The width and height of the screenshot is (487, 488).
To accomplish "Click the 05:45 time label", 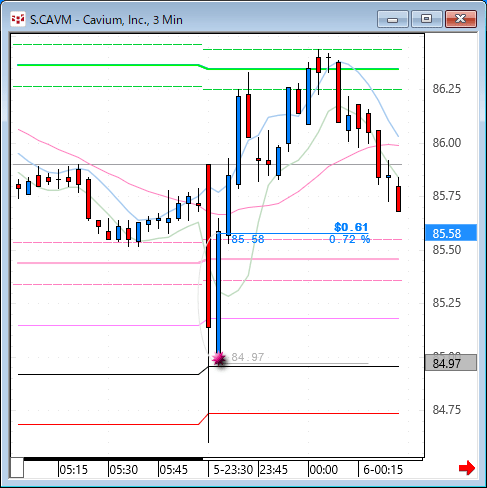I will point(174,470).
